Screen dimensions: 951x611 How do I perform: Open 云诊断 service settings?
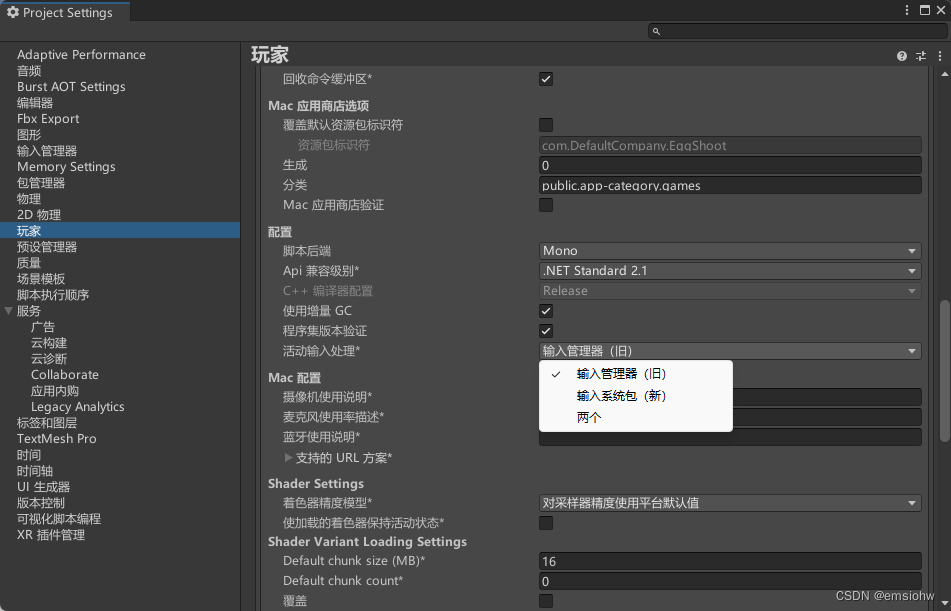point(49,359)
